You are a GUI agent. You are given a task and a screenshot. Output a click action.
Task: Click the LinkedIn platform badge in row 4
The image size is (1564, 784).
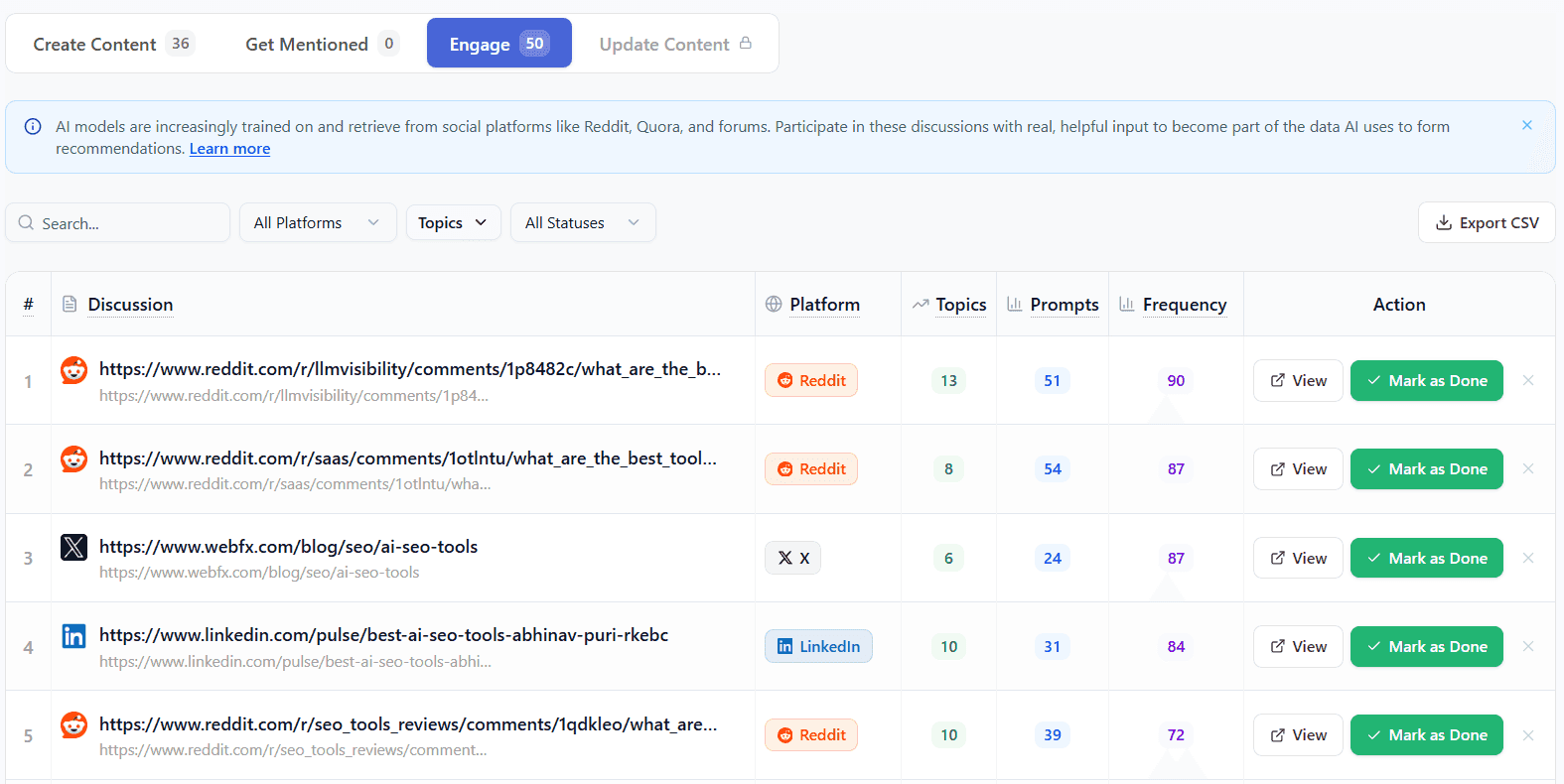(x=818, y=646)
